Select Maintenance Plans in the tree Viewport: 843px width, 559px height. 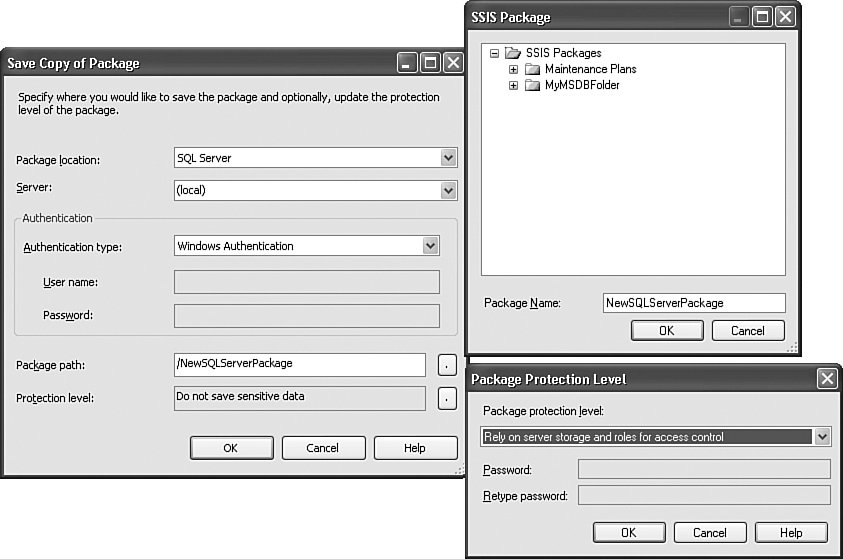590,69
